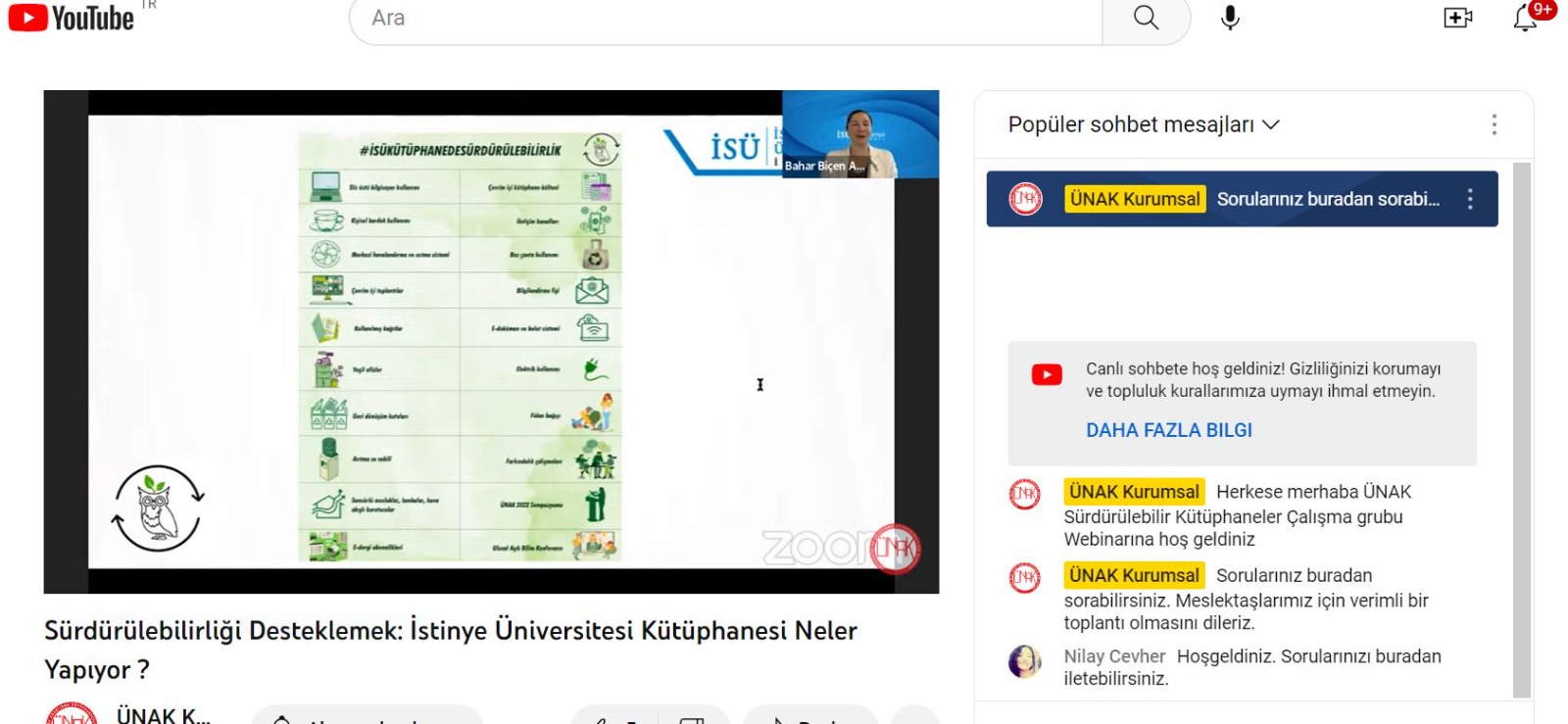Click the 'ÜNAK K...' channel name below video

(163, 715)
